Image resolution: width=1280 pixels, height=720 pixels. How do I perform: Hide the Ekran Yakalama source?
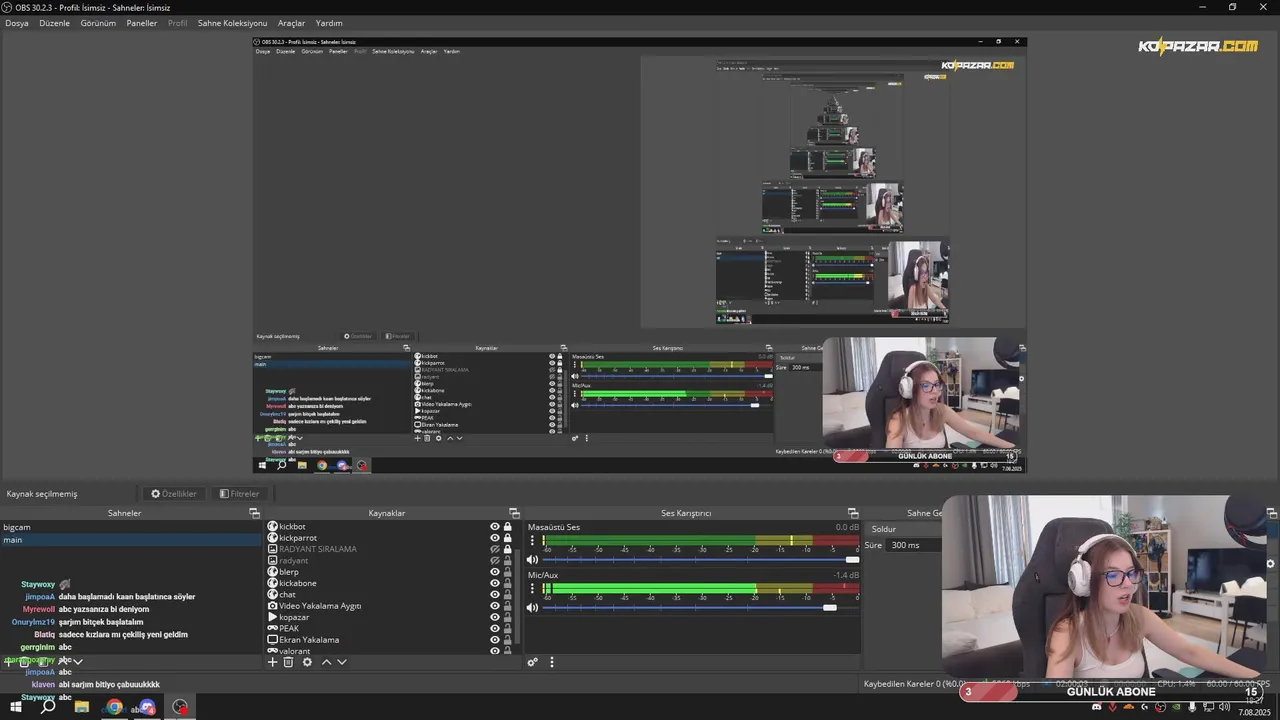(494, 640)
